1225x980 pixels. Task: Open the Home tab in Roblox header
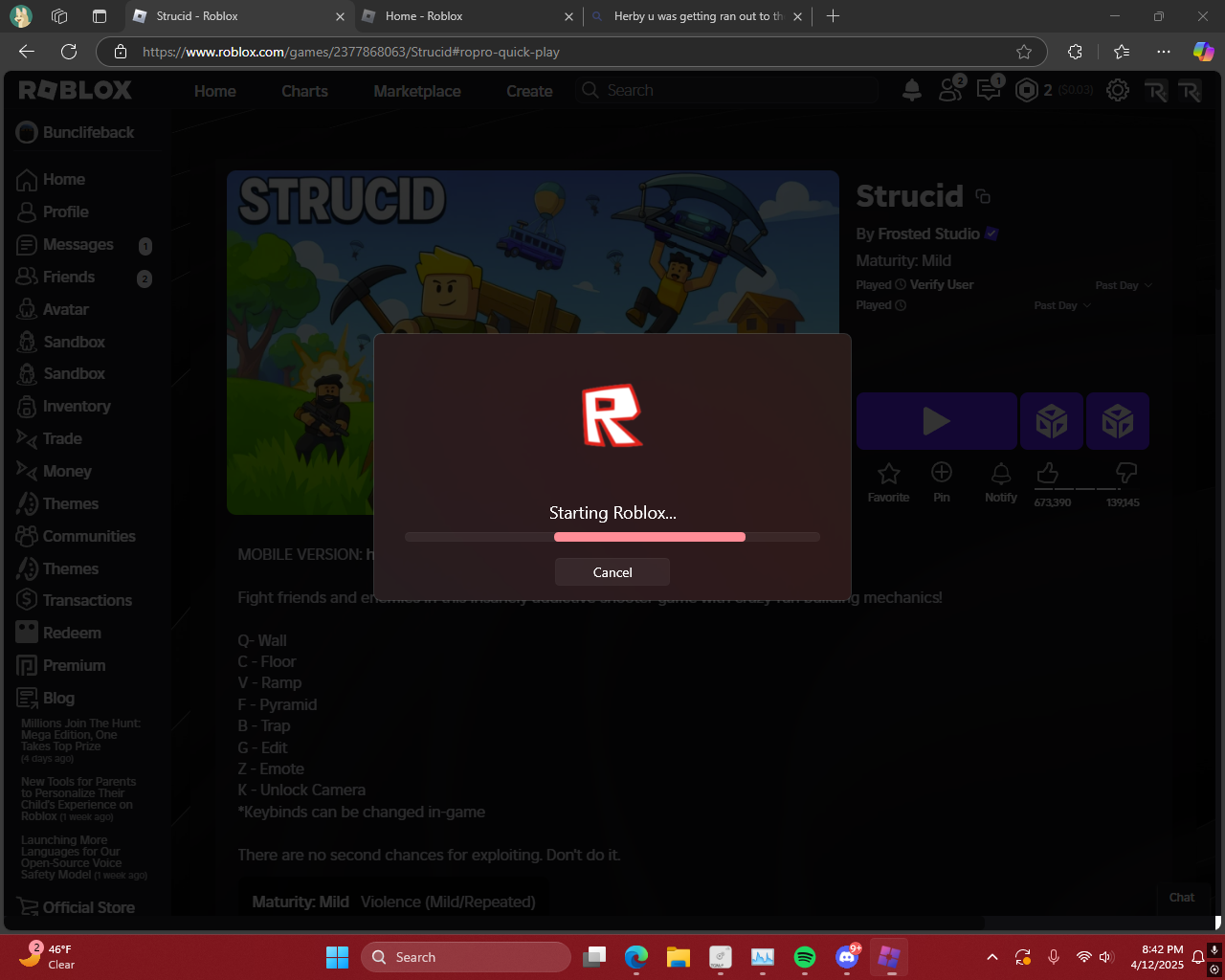[x=215, y=91]
